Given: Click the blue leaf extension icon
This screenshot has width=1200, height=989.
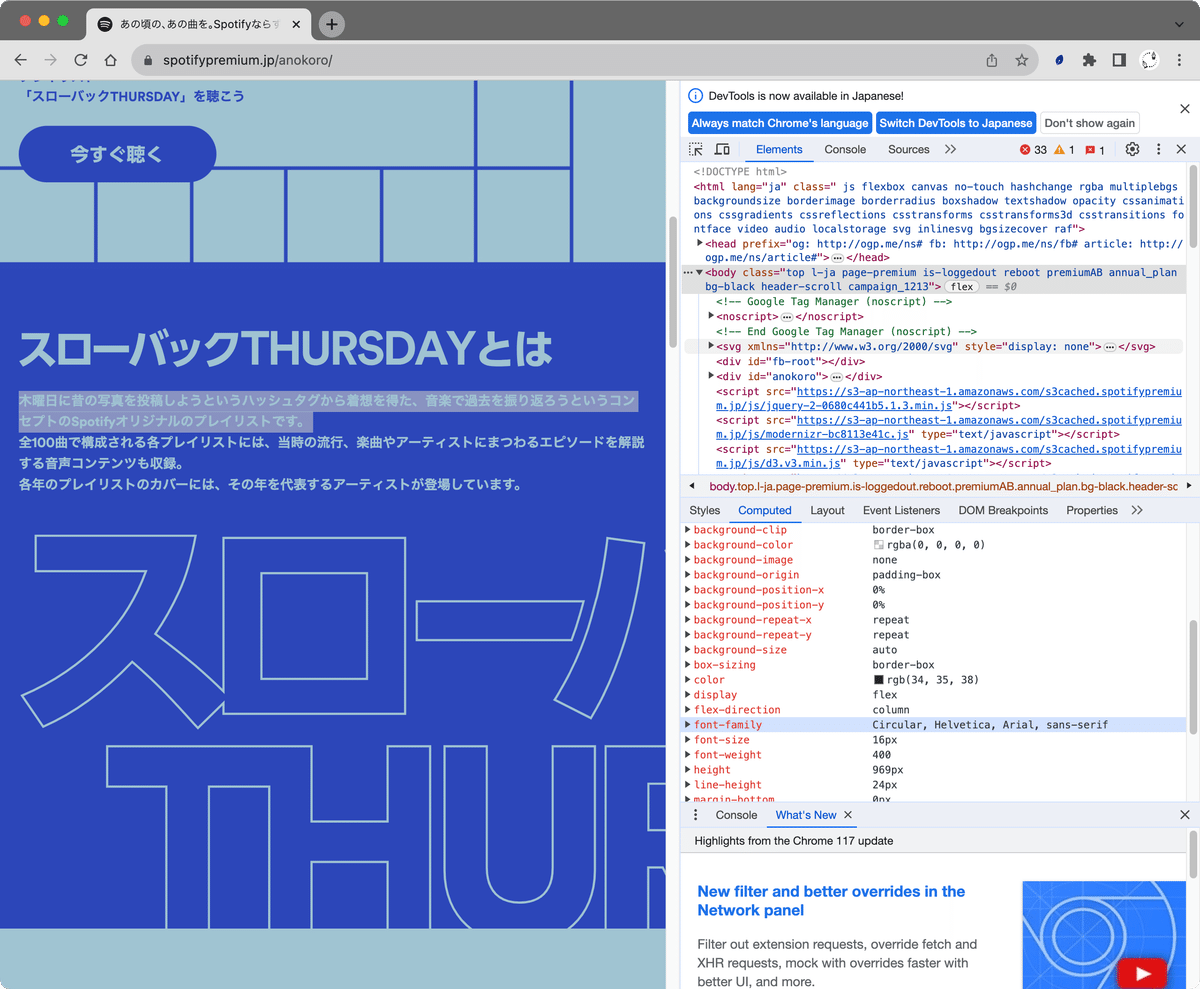Looking at the screenshot, I should pos(1059,60).
